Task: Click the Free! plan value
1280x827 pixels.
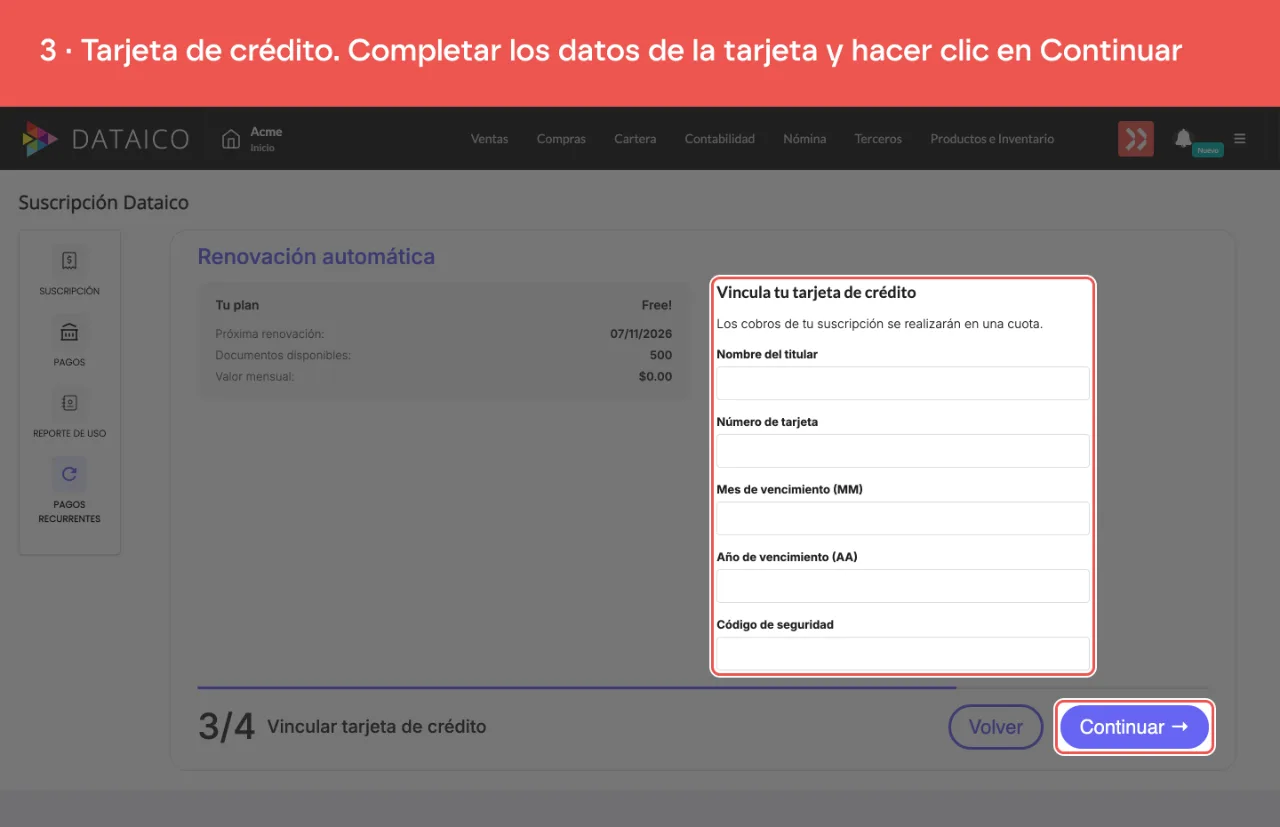Action: click(657, 305)
